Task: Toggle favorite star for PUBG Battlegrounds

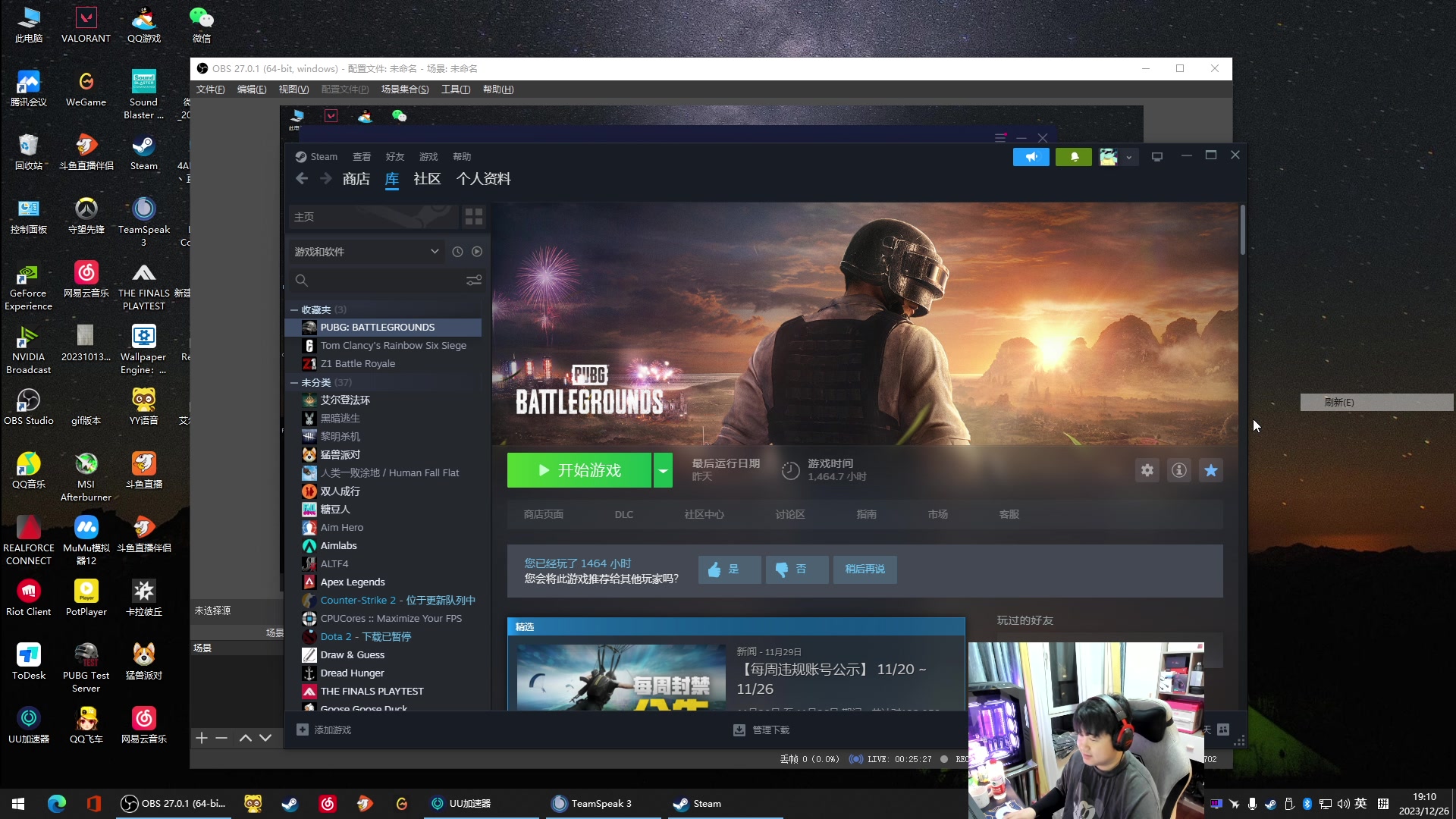Action: tap(1211, 470)
